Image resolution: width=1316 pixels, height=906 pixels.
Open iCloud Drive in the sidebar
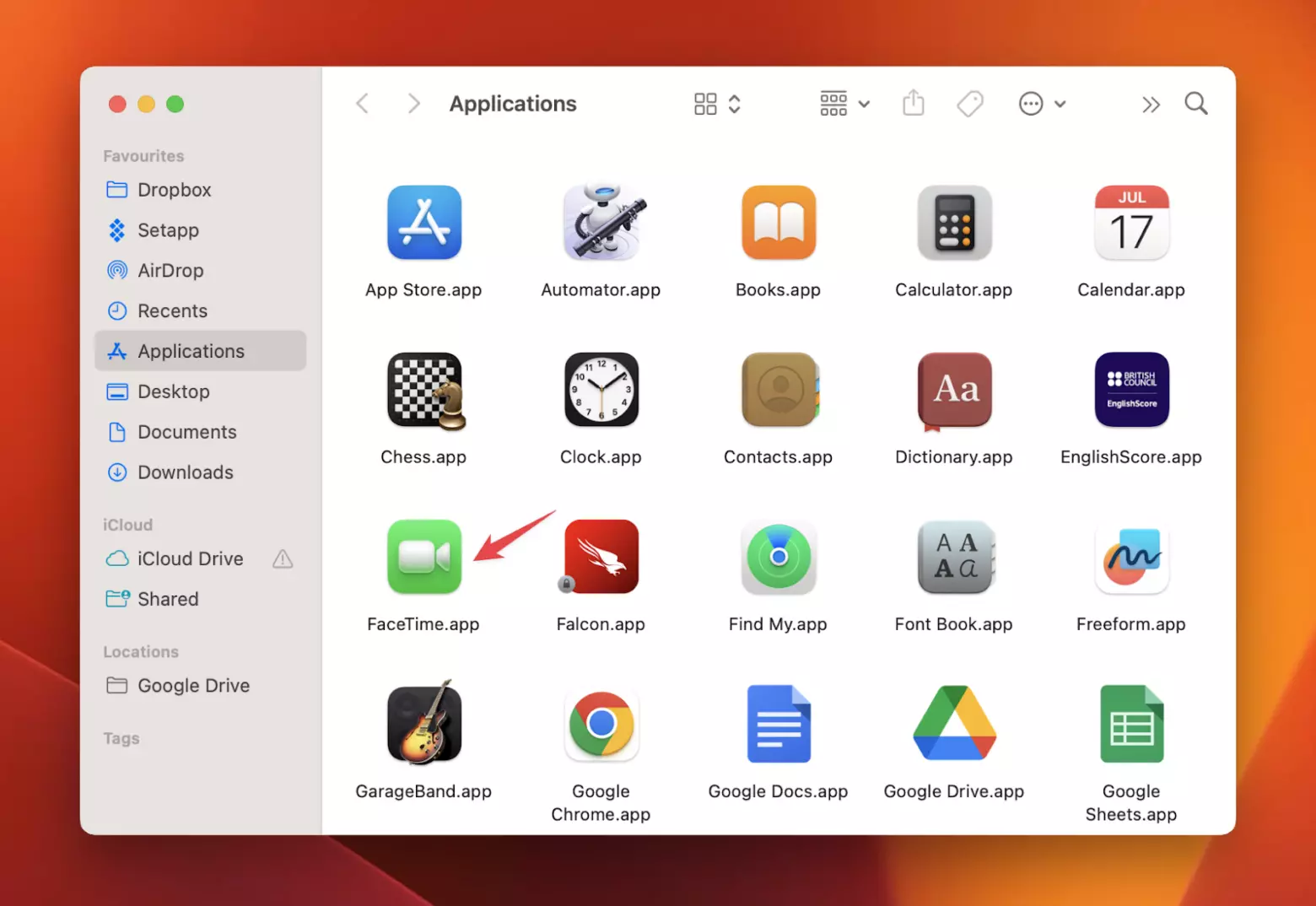(201, 558)
